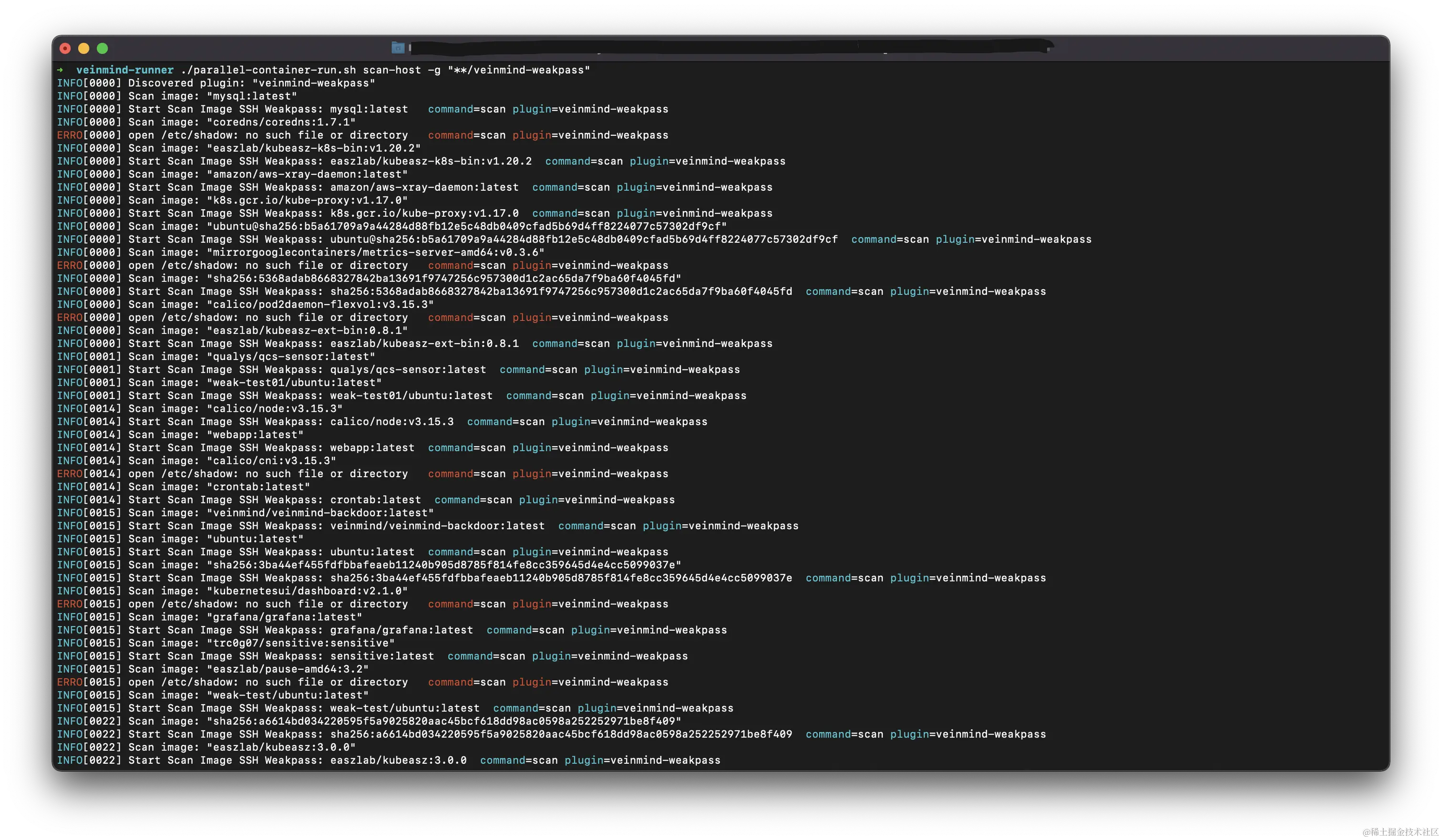1442x840 pixels.
Task: Click the green prompt arrow
Action: point(60,70)
